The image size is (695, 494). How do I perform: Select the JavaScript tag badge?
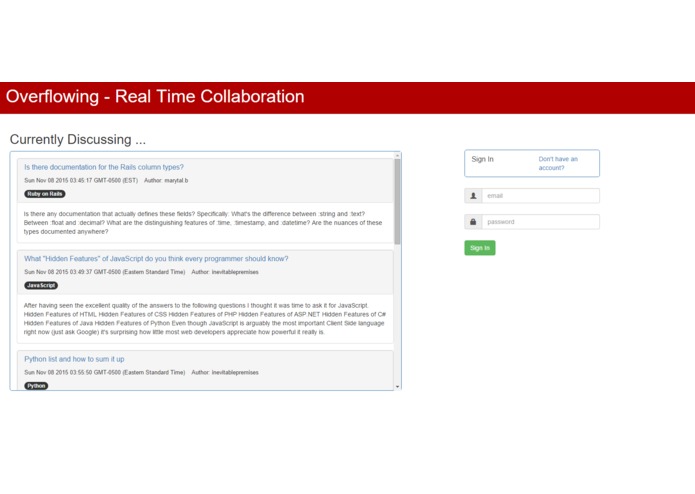[x=41, y=286]
